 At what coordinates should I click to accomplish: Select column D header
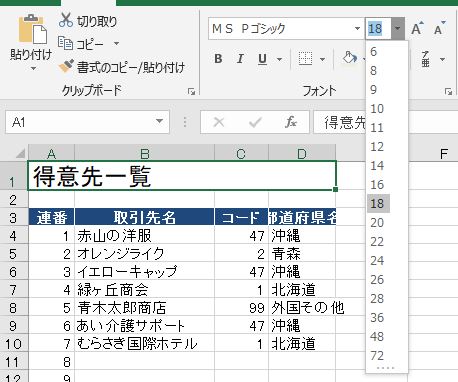[x=302, y=153]
